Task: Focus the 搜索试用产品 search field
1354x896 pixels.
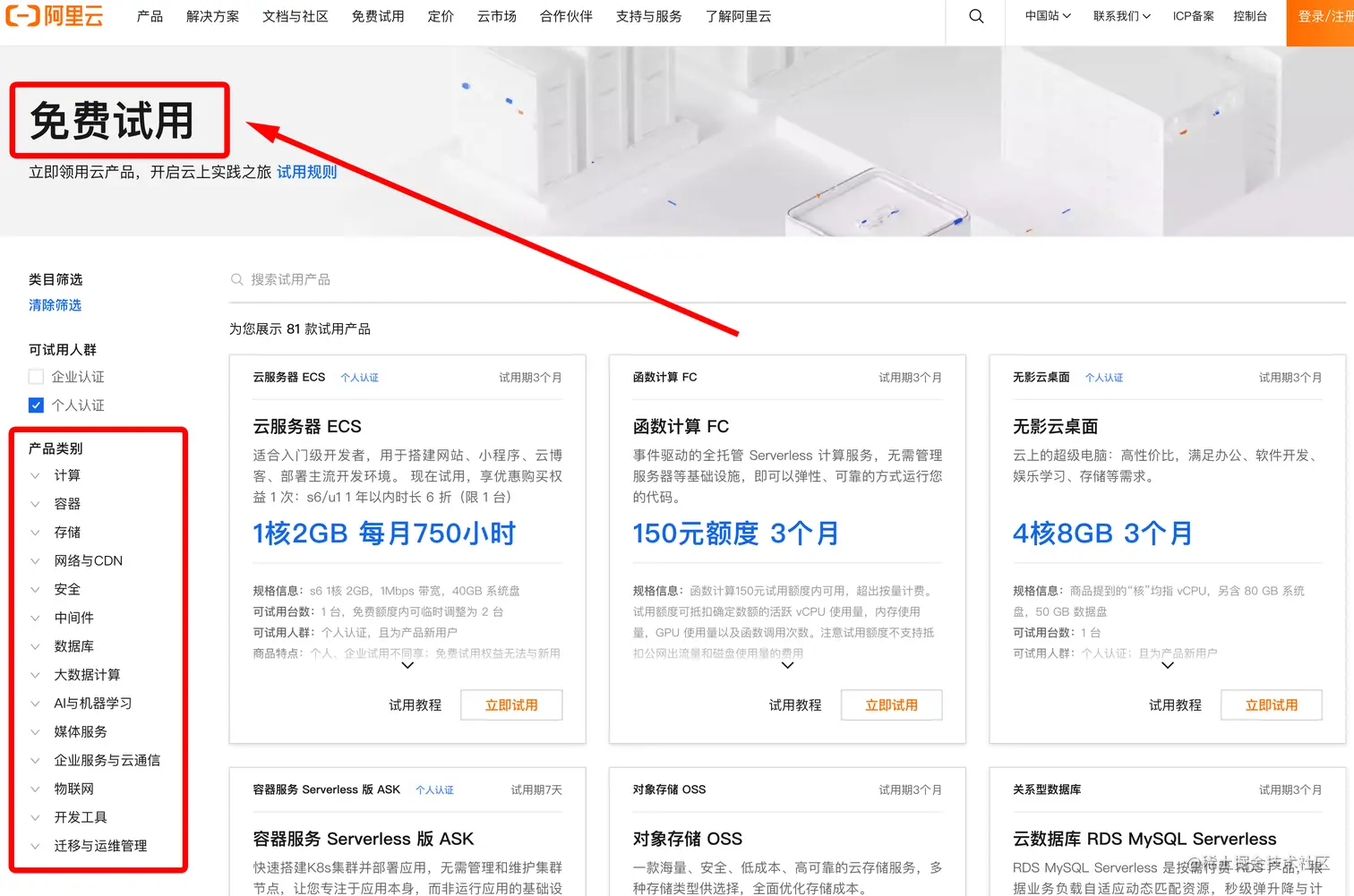Action: click(x=787, y=279)
